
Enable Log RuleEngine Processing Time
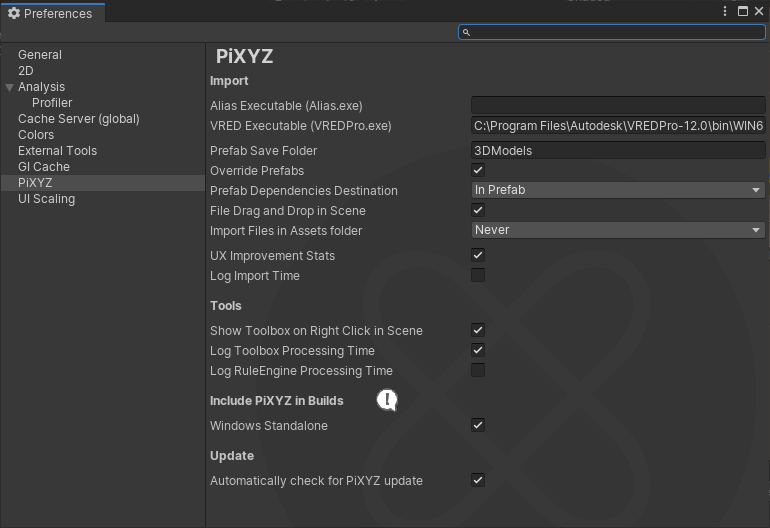[x=478, y=370]
